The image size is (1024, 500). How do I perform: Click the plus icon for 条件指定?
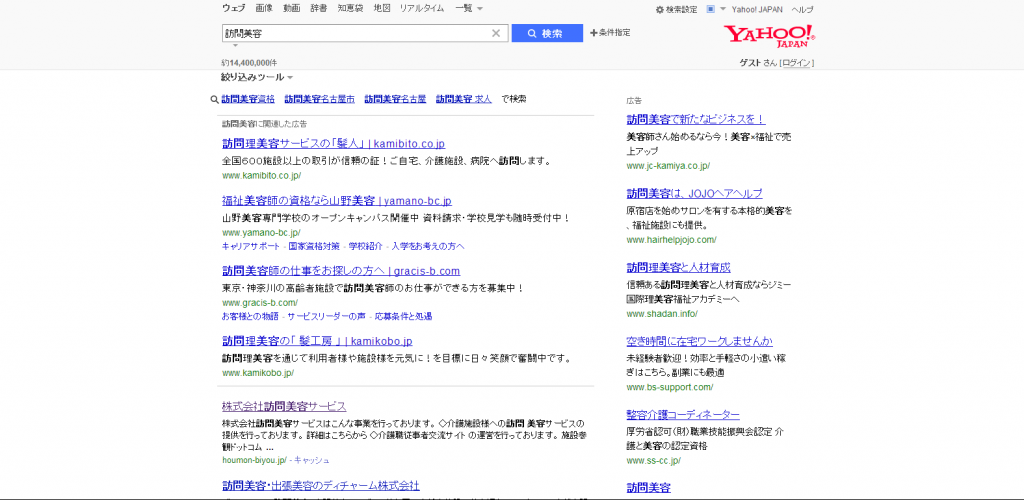point(594,33)
